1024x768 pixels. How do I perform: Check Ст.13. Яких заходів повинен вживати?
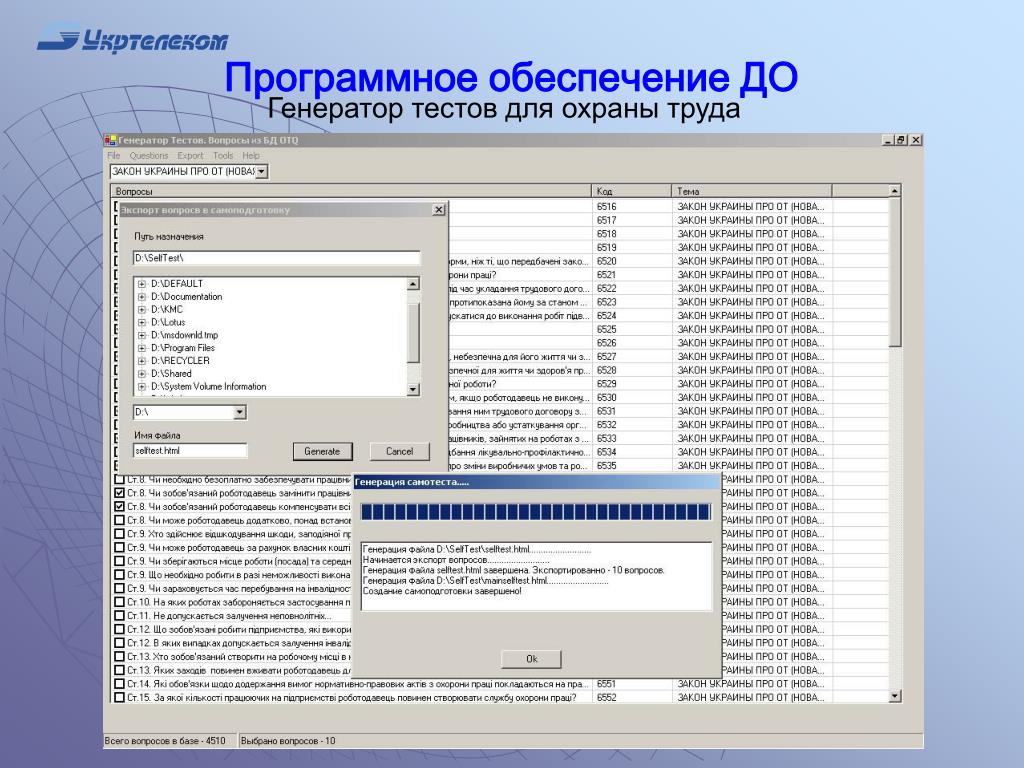[x=120, y=670]
